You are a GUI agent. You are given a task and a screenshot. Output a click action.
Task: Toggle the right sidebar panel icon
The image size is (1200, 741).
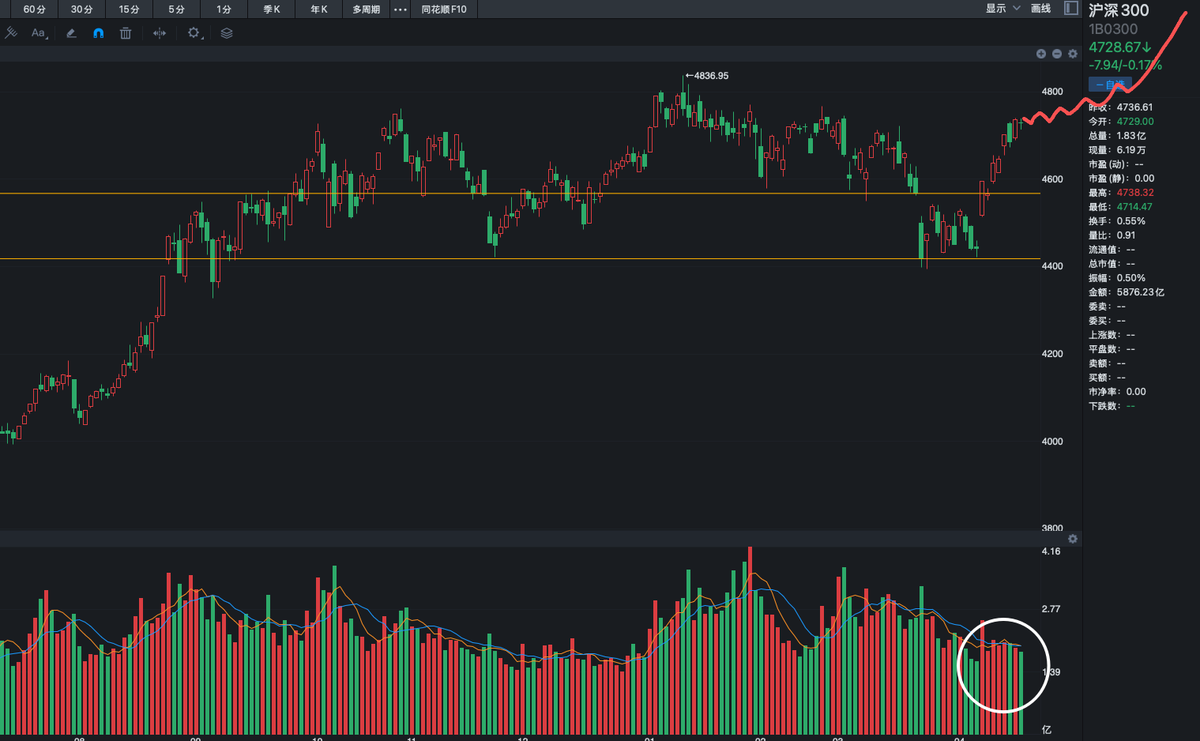(1070, 9)
